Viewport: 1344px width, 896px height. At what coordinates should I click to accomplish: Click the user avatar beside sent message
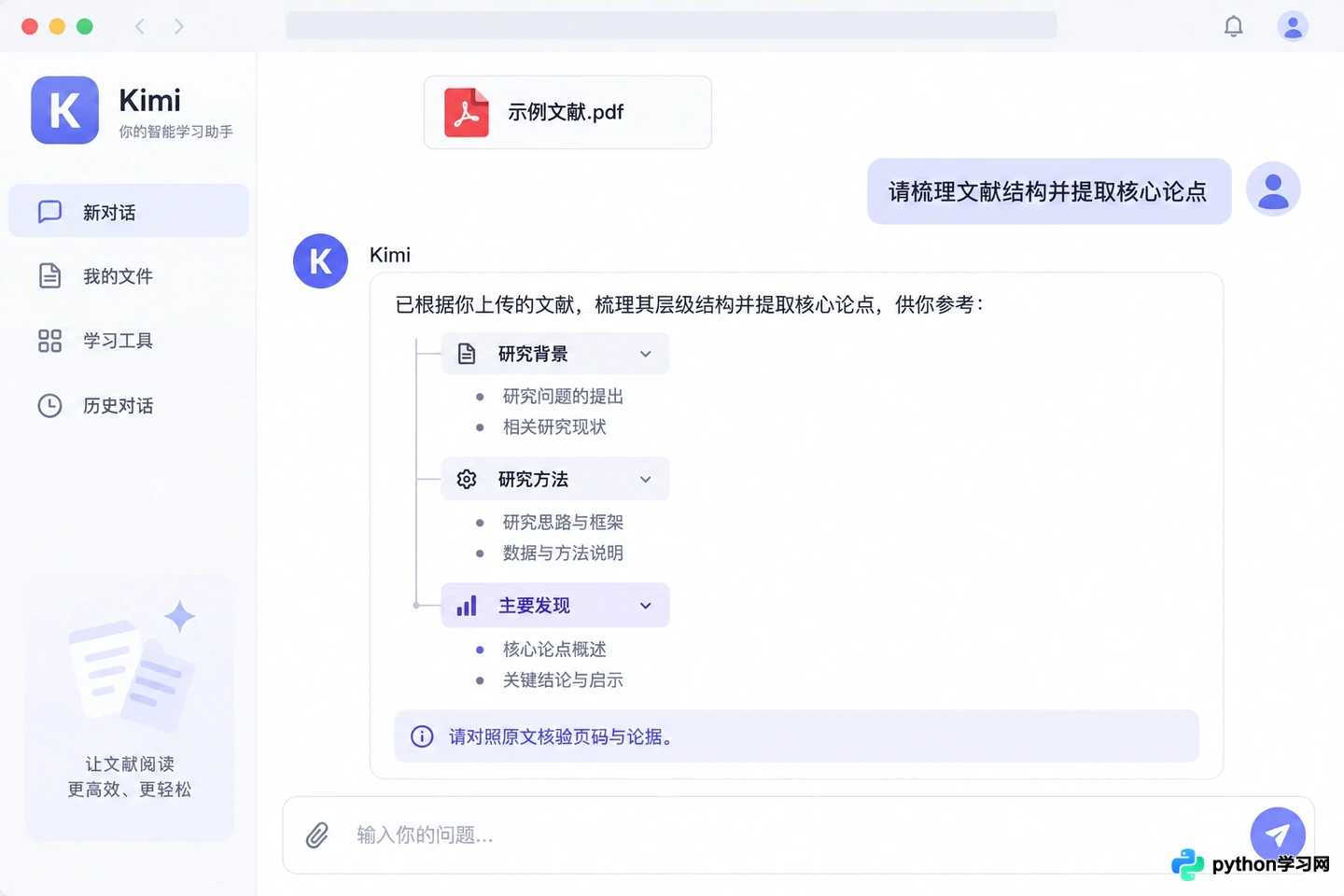coord(1273,189)
